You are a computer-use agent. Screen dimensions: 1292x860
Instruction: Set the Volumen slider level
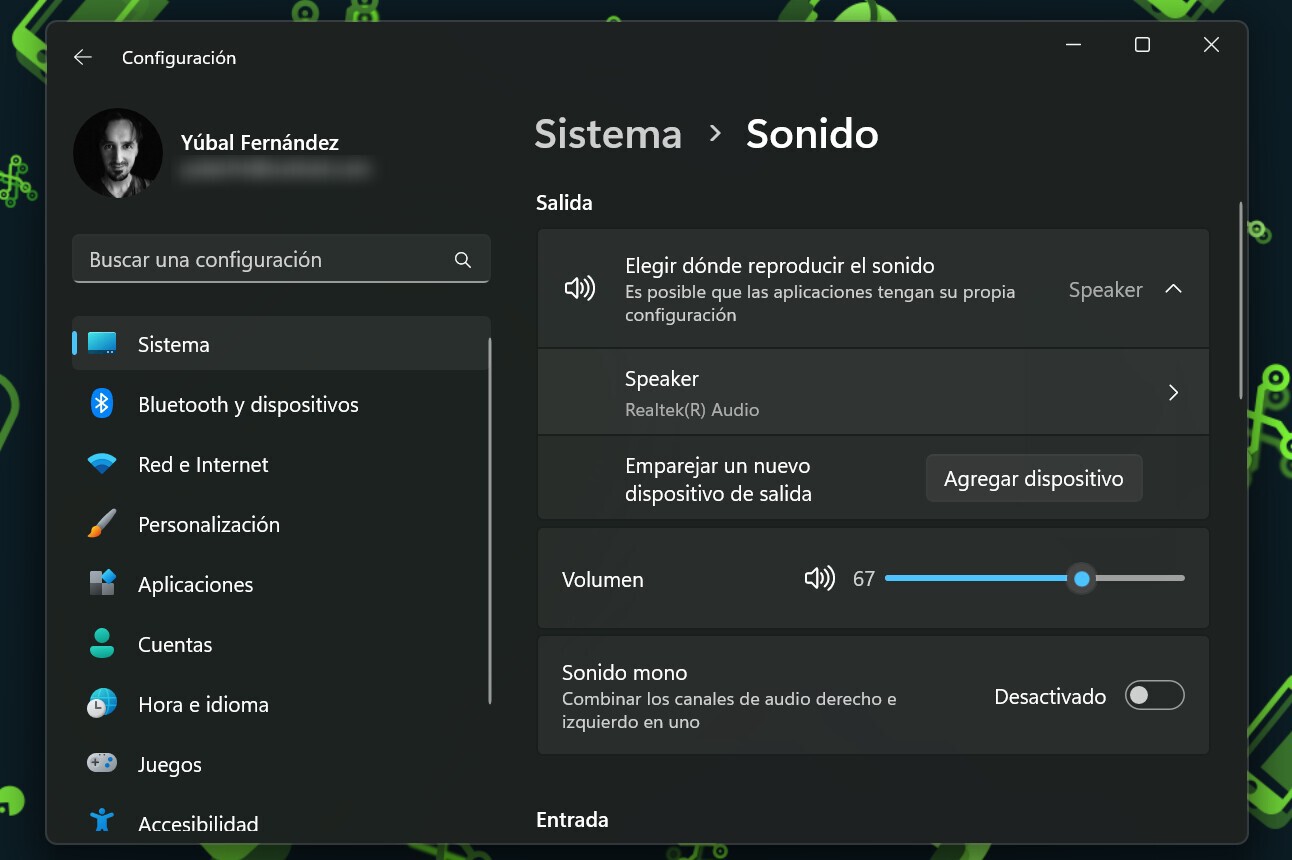pyautogui.click(x=1081, y=578)
